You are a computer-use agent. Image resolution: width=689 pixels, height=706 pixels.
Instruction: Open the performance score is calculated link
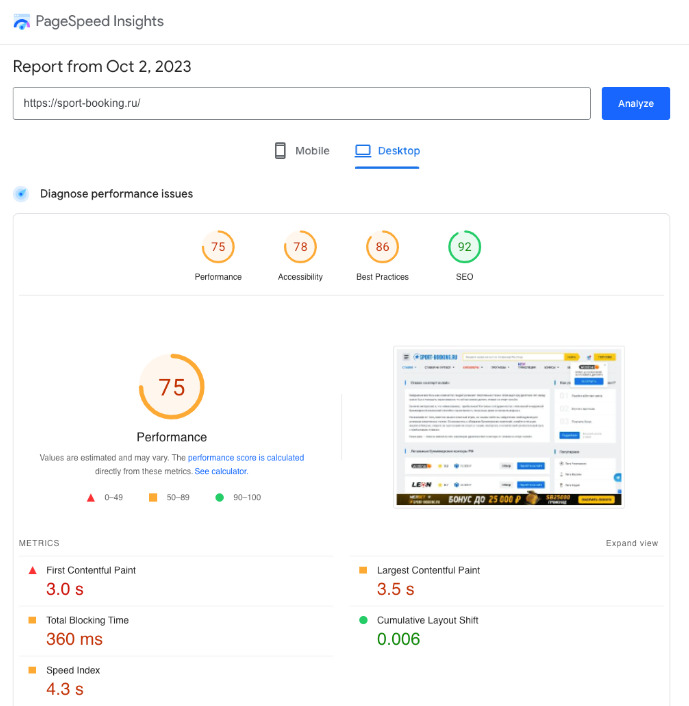coord(246,458)
